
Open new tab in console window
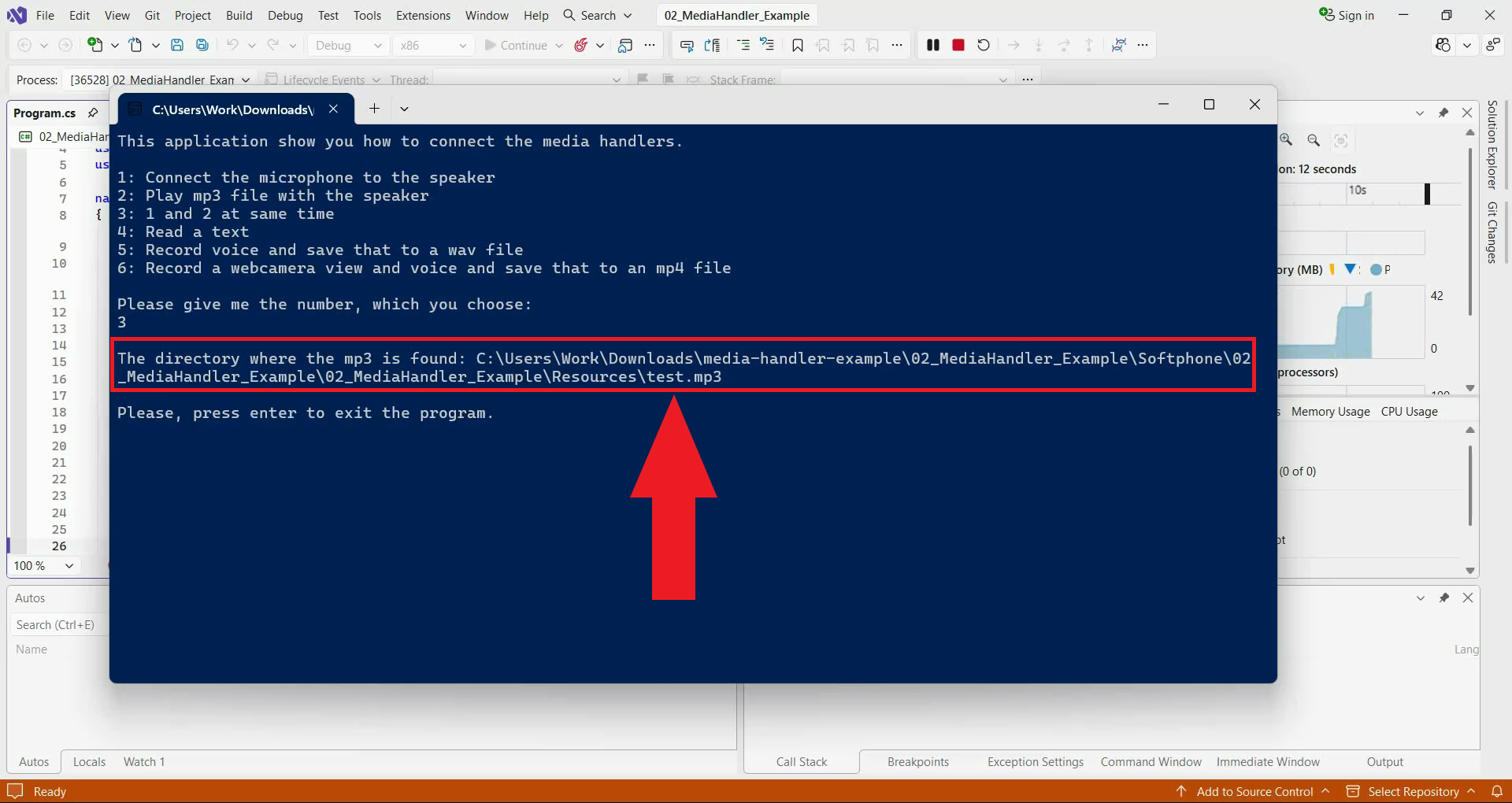[x=375, y=109]
